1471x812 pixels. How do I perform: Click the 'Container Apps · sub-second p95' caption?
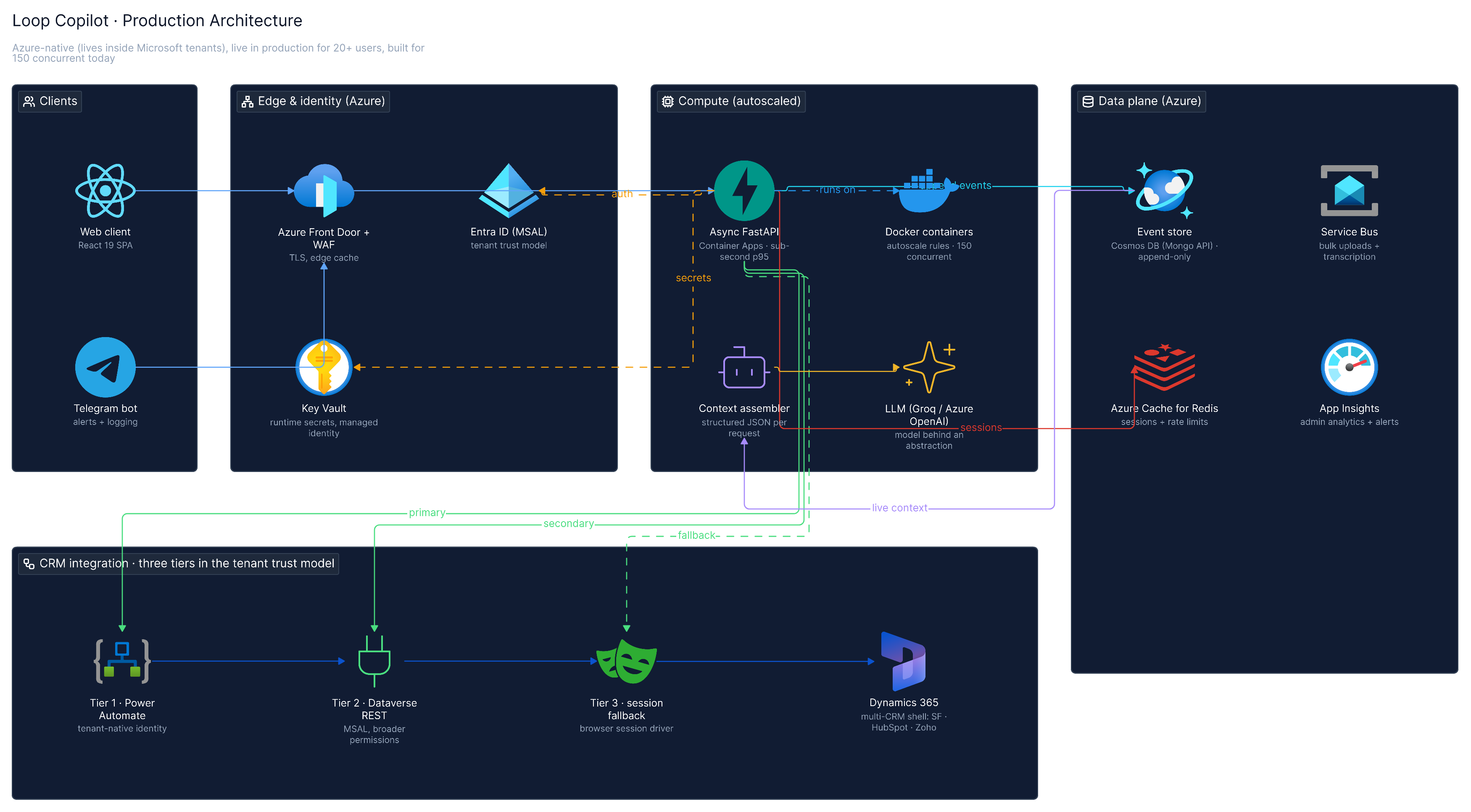744,251
